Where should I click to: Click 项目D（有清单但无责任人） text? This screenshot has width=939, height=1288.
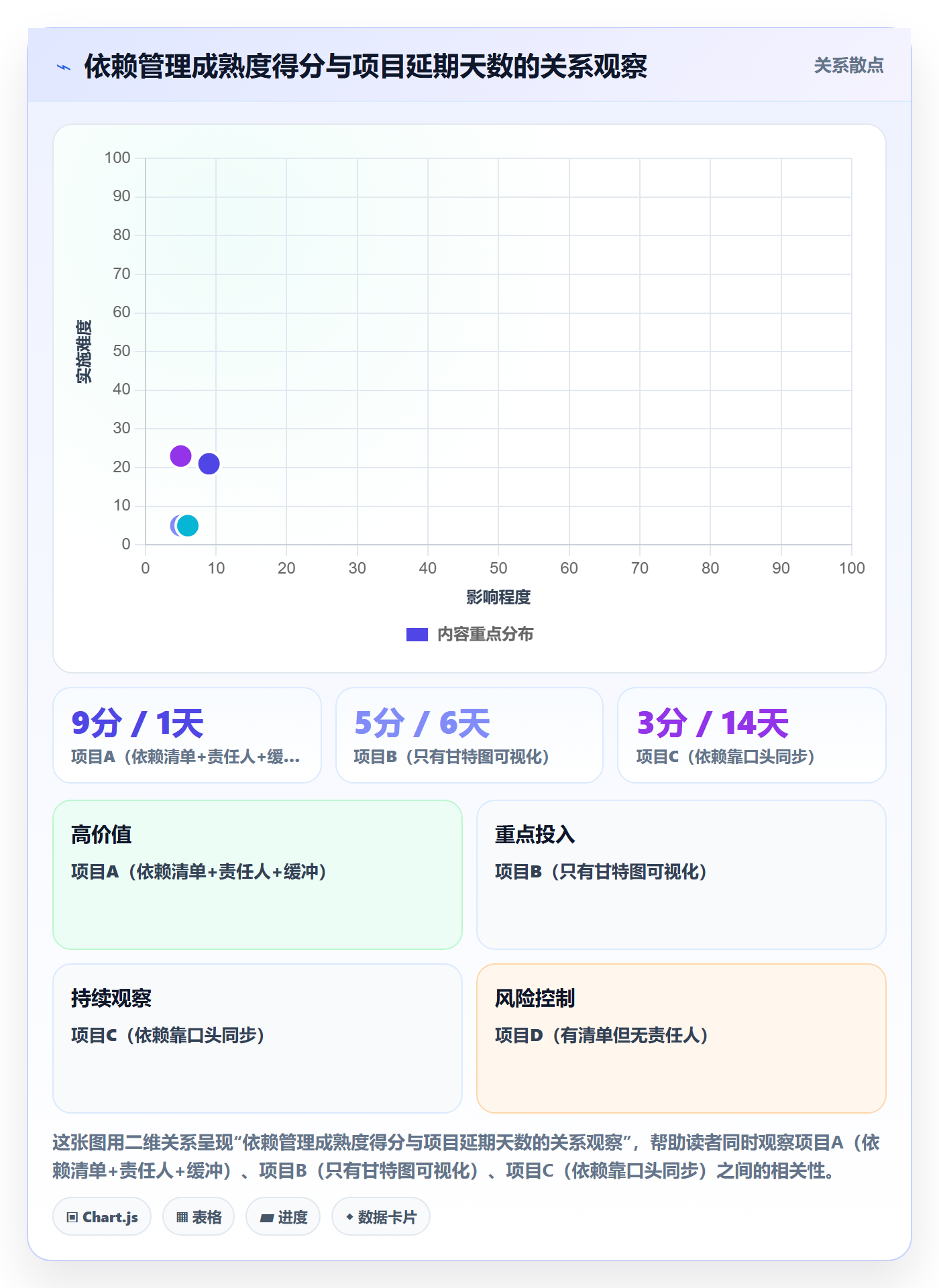[602, 1035]
